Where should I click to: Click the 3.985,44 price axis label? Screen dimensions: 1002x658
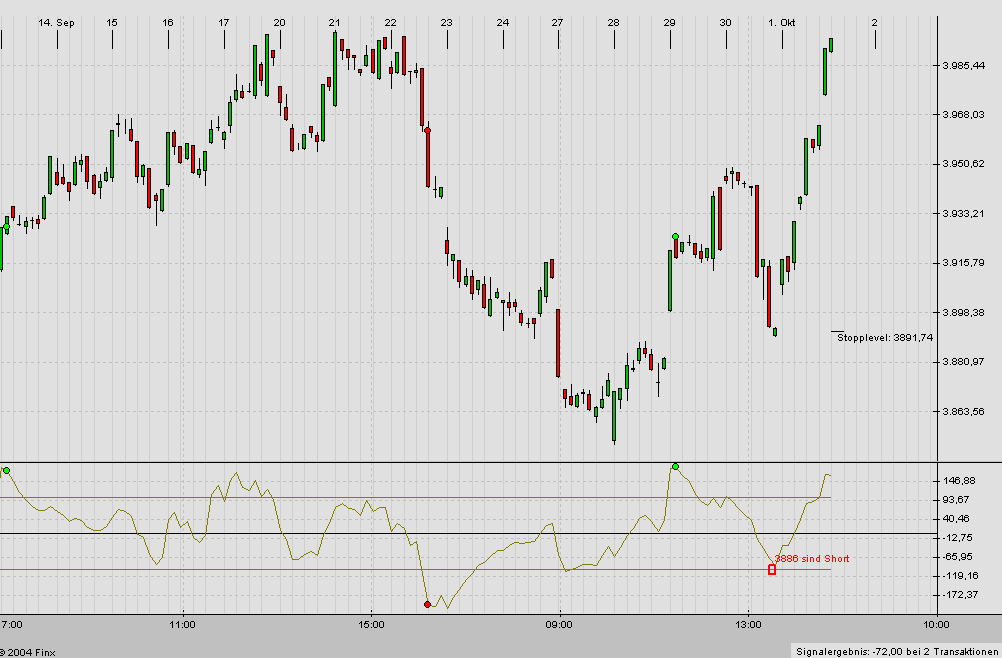click(963, 65)
